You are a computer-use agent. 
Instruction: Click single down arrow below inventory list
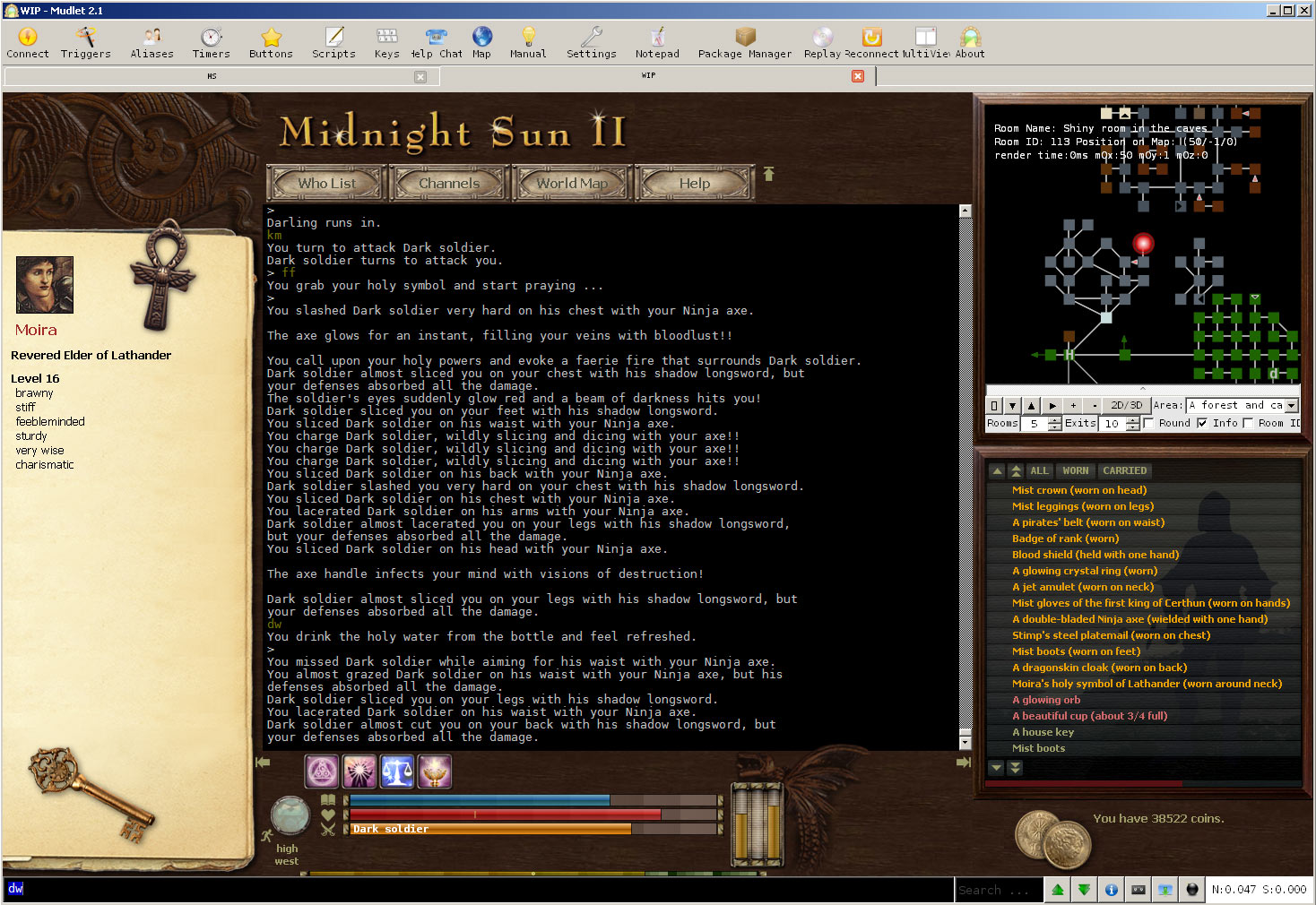[x=997, y=767]
